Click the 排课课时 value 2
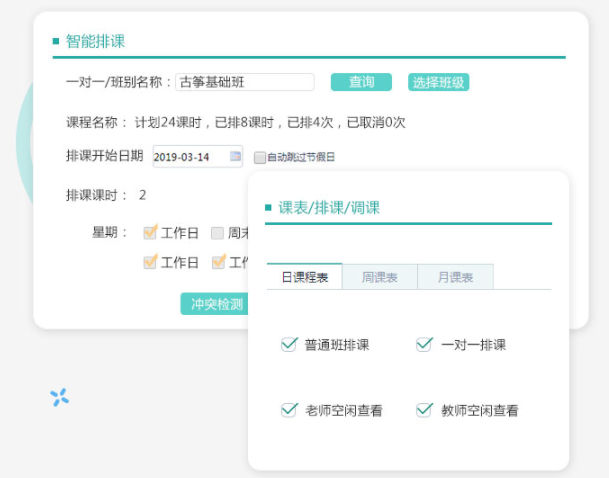Image resolution: width=609 pixels, height=478 pixels. (143, 195)
